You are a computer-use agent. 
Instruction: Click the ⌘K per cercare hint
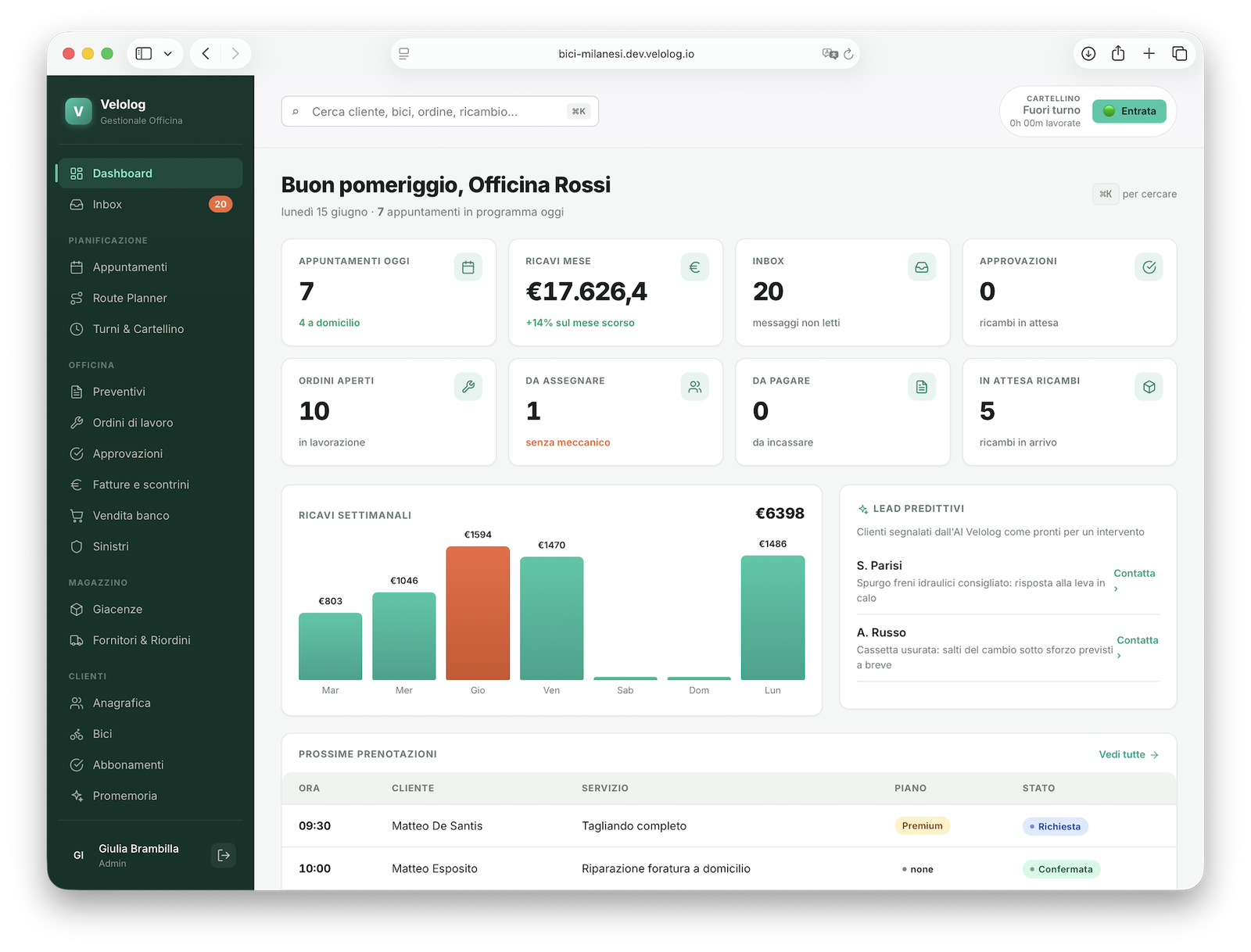pyautogui.click(x=1135, y=194)
